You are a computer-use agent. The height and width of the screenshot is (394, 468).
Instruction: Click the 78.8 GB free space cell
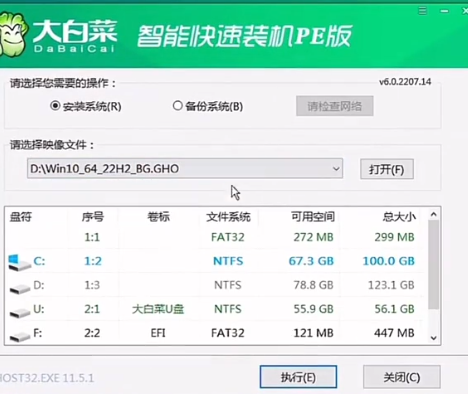click(313, 285)
